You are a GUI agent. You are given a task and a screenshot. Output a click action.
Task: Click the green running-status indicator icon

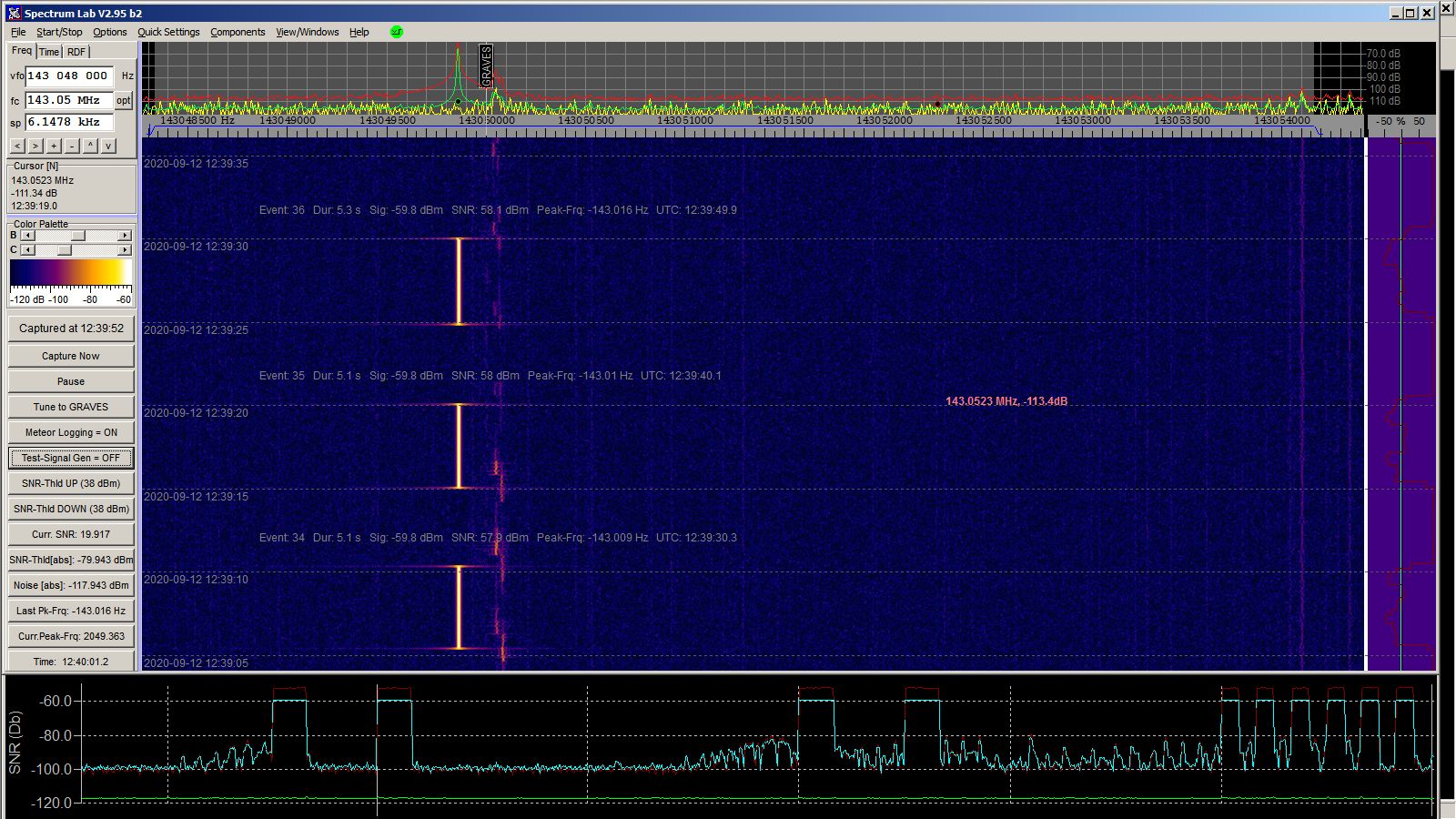[x=397, y=32]
